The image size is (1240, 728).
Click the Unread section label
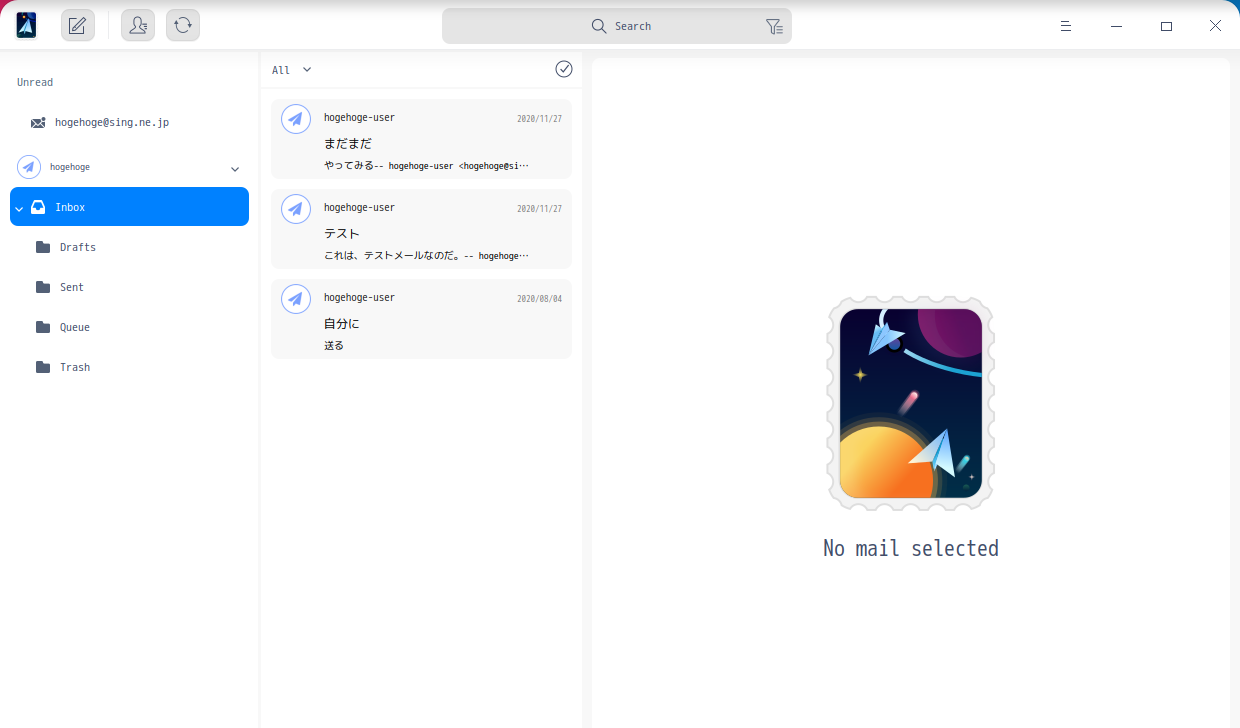click(35, 82)
